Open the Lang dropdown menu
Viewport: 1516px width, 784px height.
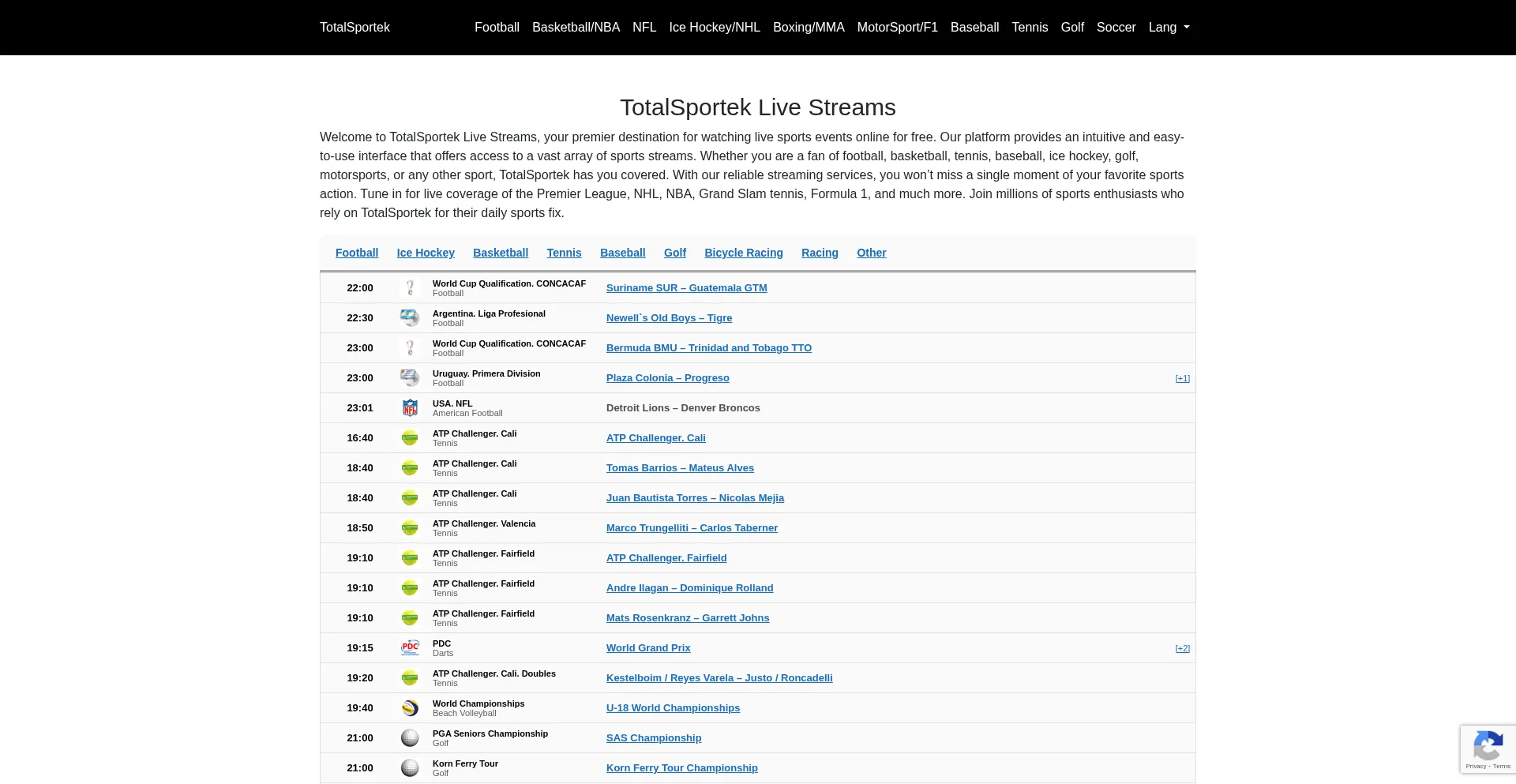[1169, 28]
